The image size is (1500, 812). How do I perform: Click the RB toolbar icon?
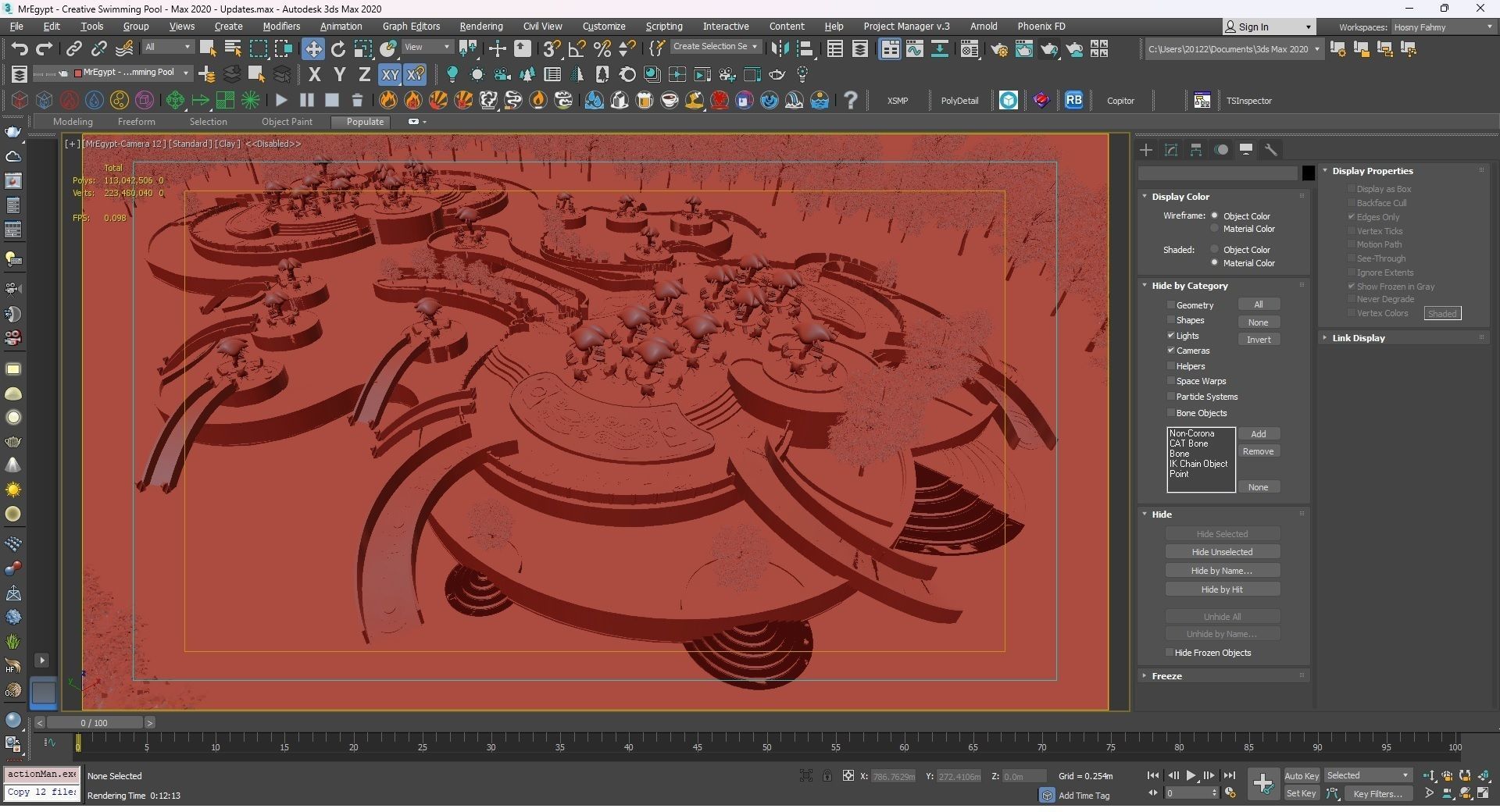(x=1073, y=100)
